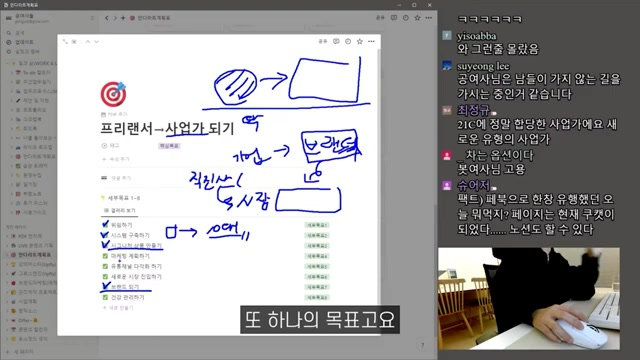
Task: Expand To-do 캘린더 in sidebar
Action: [12, 73]
